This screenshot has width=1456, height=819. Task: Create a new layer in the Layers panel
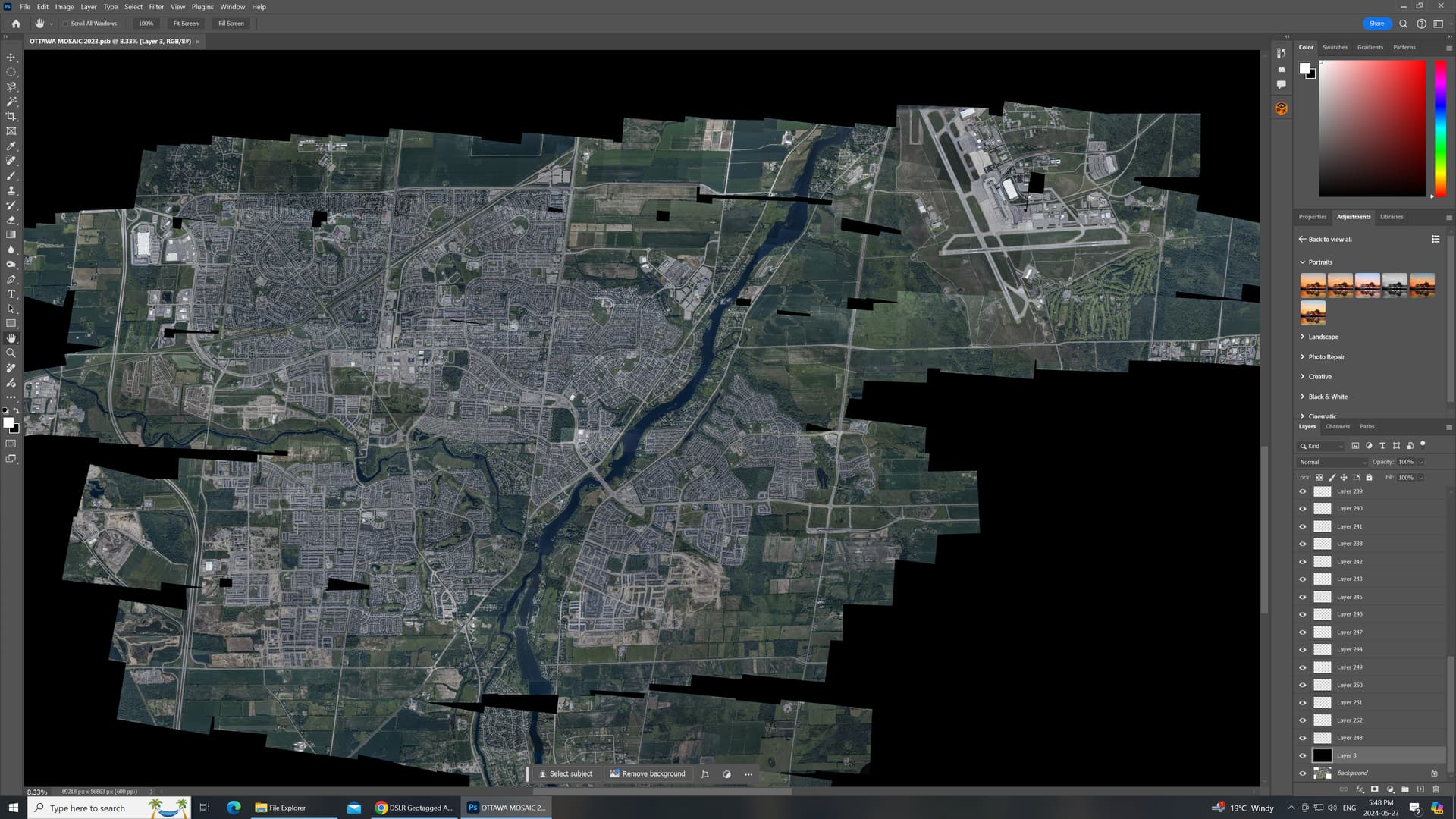point(1420,789)
